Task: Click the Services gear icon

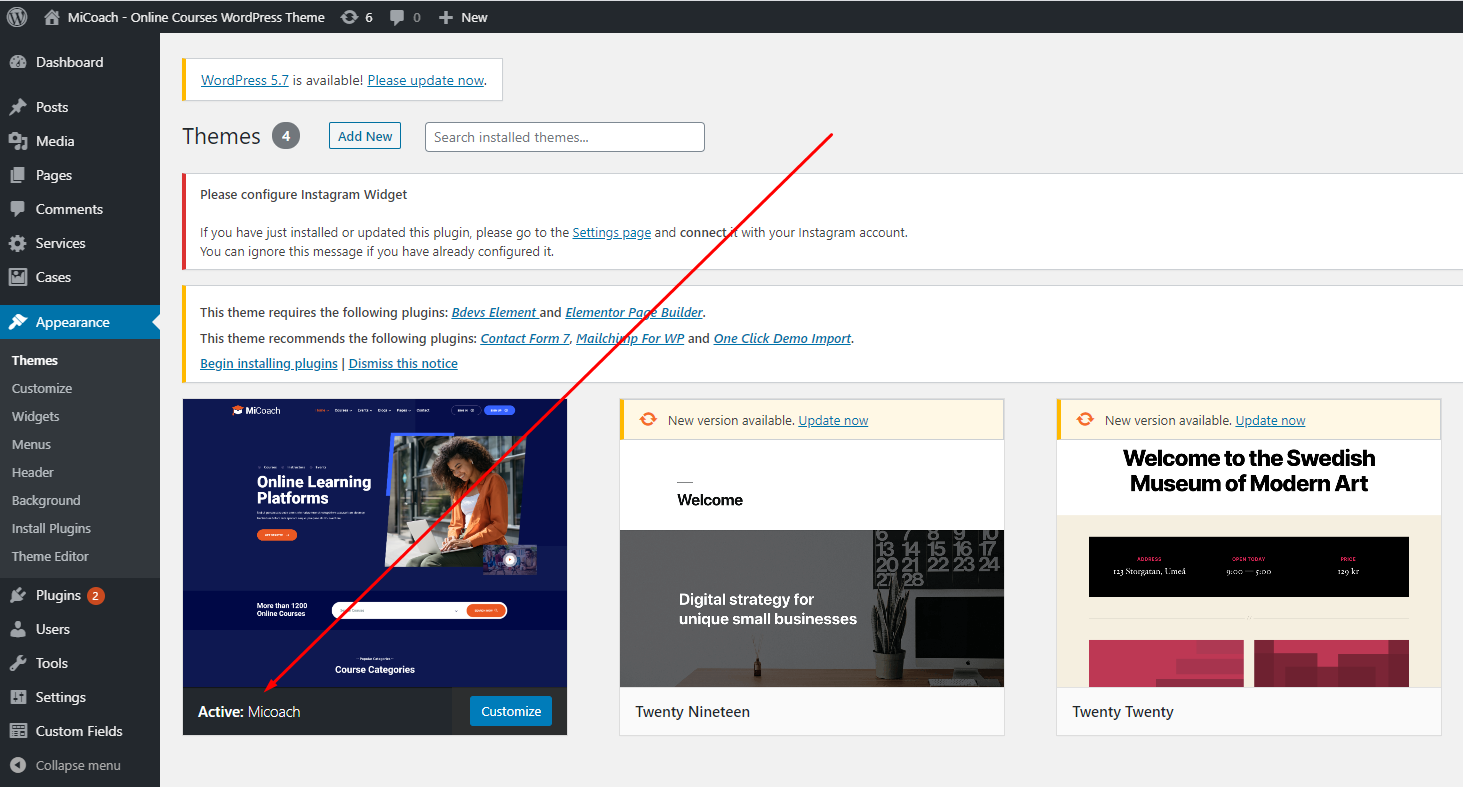Action: pos(18,243)
